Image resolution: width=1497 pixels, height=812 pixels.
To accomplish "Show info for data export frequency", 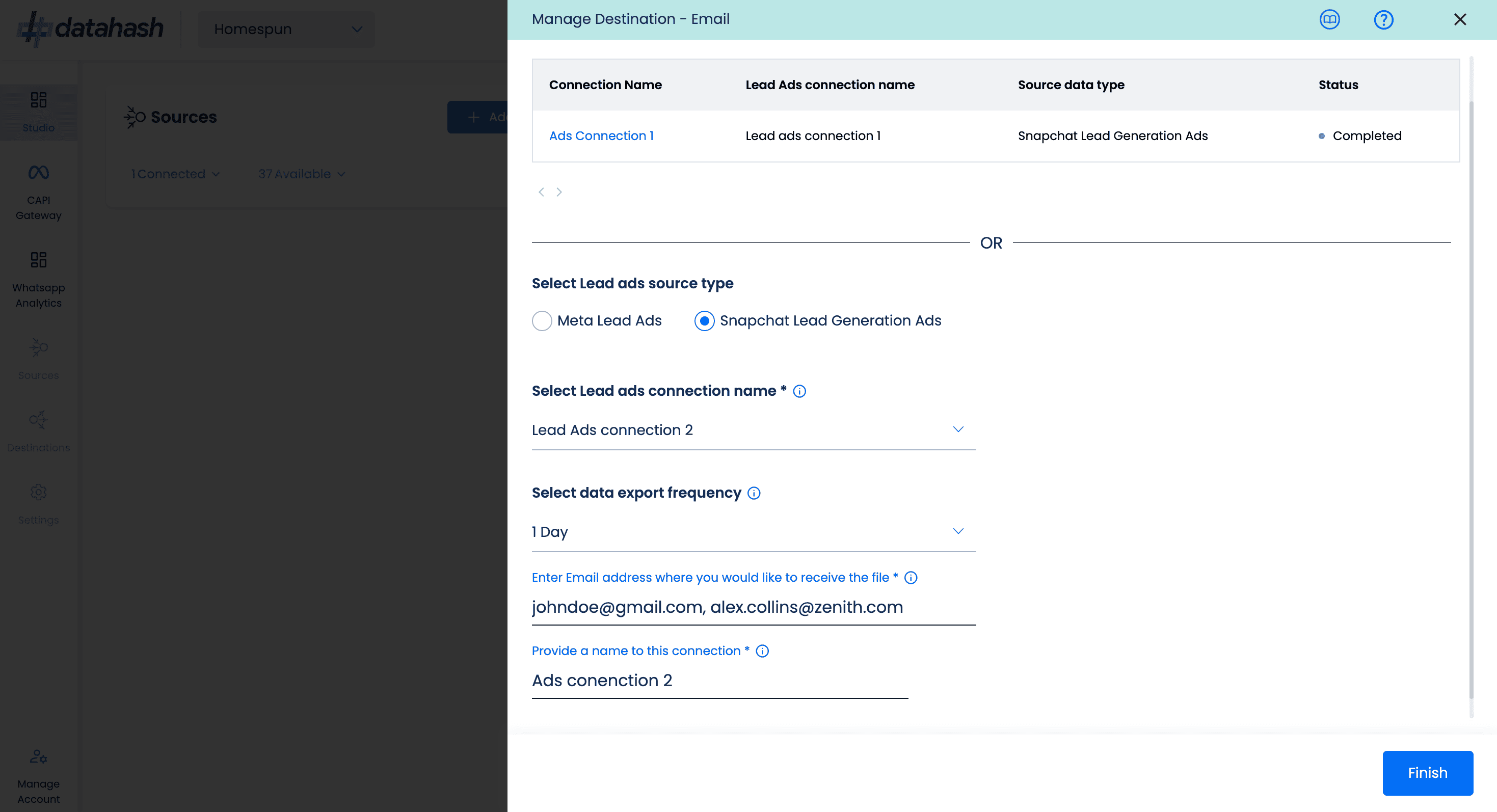I will [x=754, y=493].
